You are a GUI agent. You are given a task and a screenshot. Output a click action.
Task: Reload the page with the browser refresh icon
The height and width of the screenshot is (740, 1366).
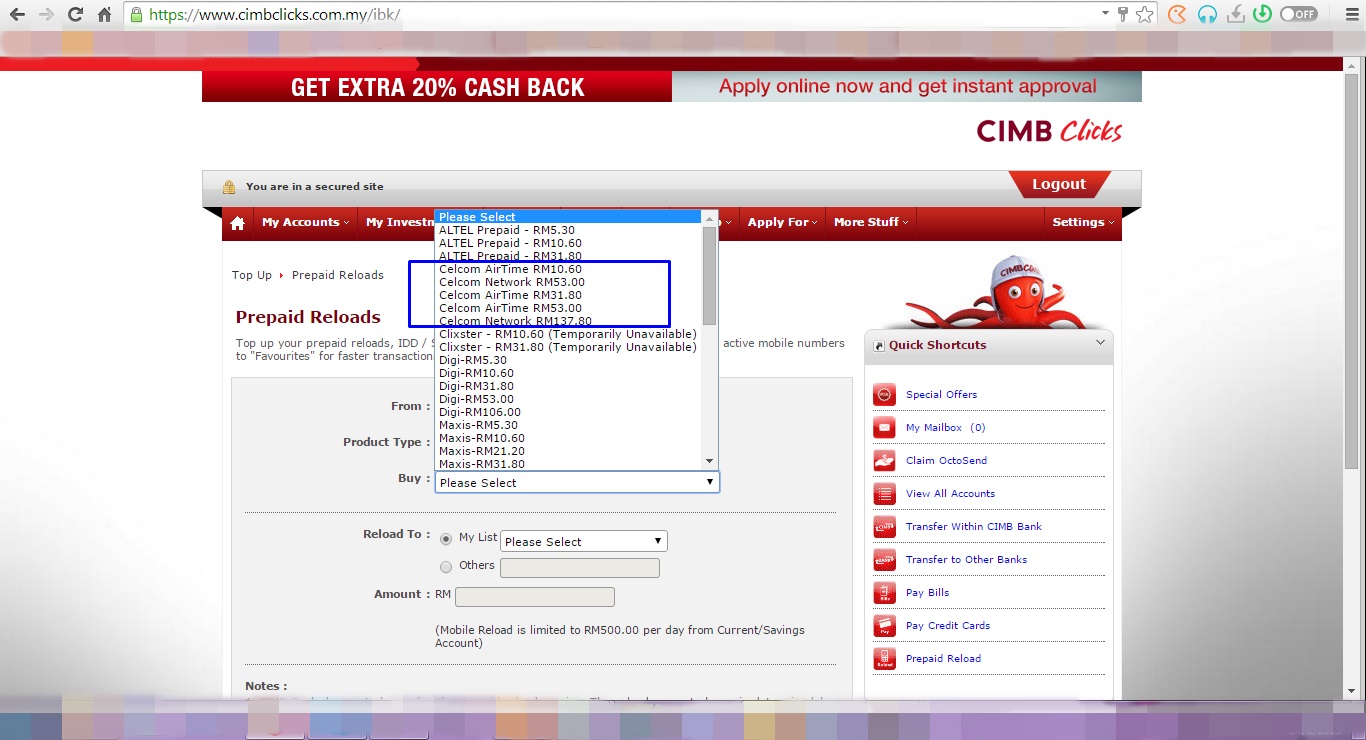[75, 15]
